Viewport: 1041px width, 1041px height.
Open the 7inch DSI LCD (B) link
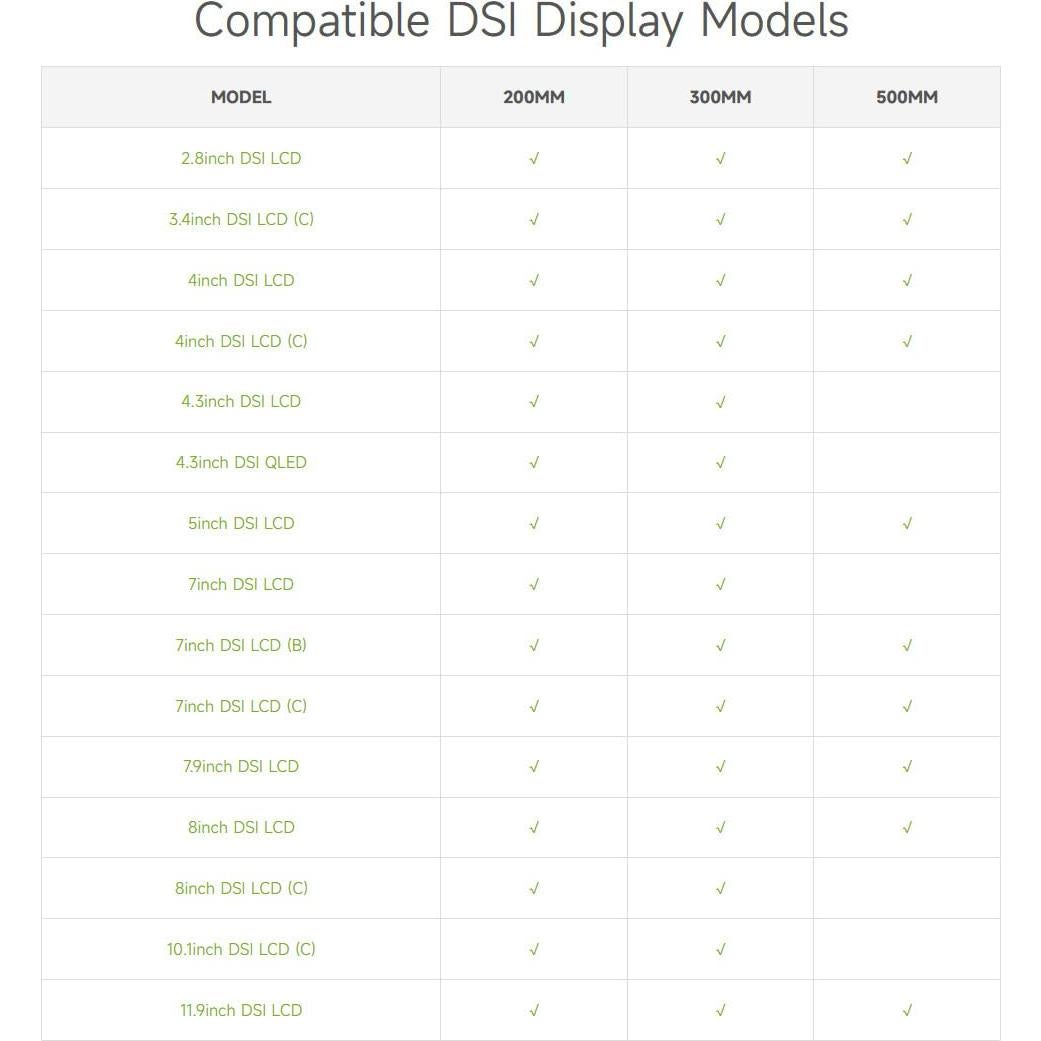coord(241,645)
